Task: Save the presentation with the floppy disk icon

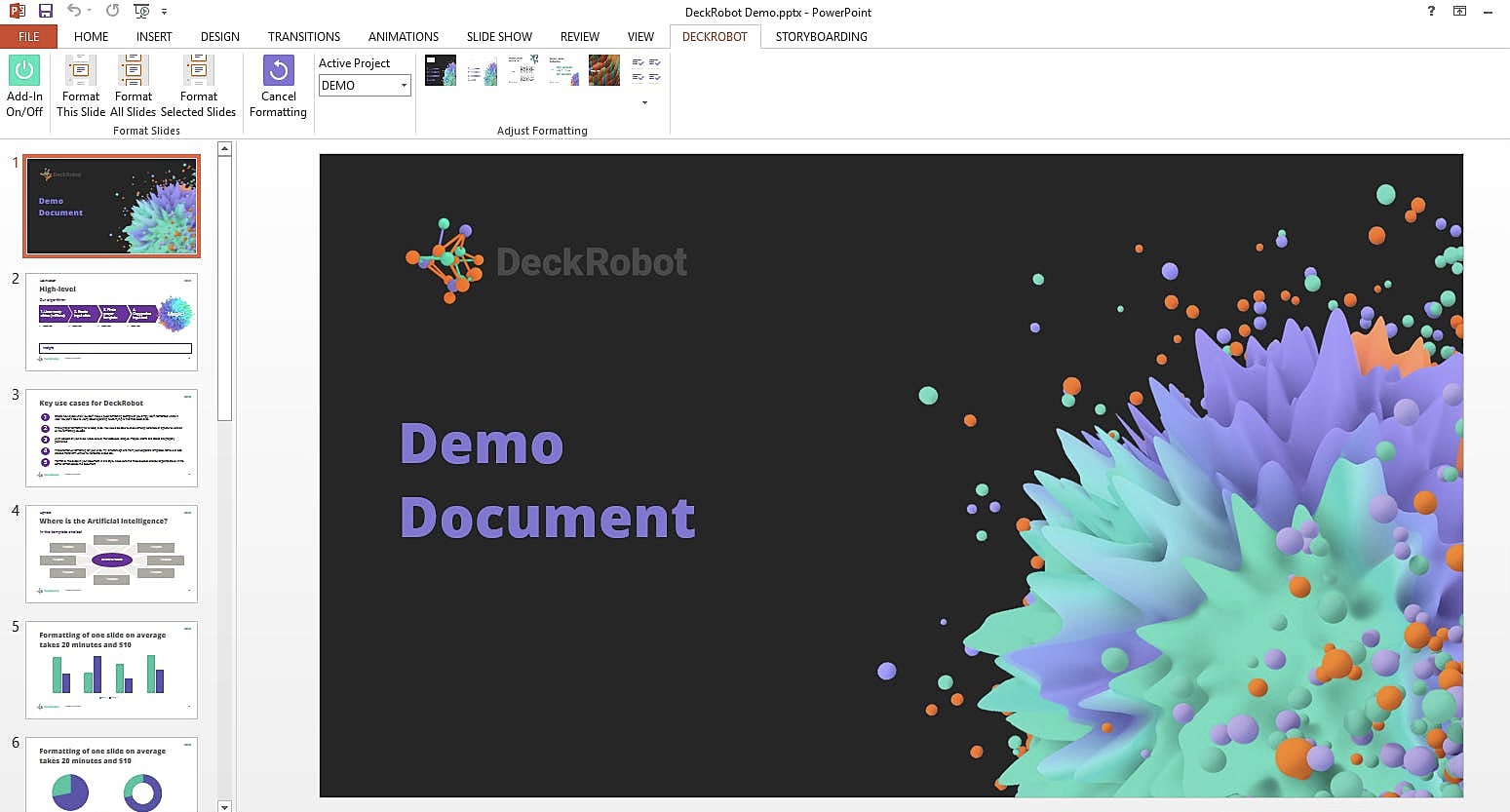Action: 45,11
